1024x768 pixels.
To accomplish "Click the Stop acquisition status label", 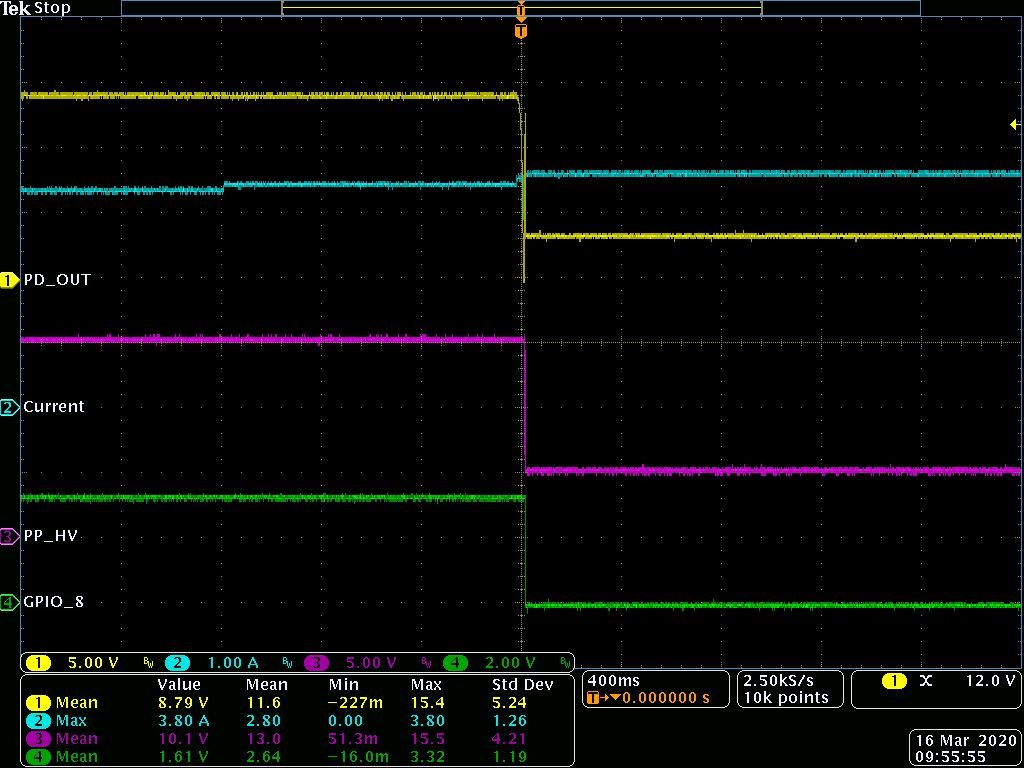I will click(x=52, y=9).
